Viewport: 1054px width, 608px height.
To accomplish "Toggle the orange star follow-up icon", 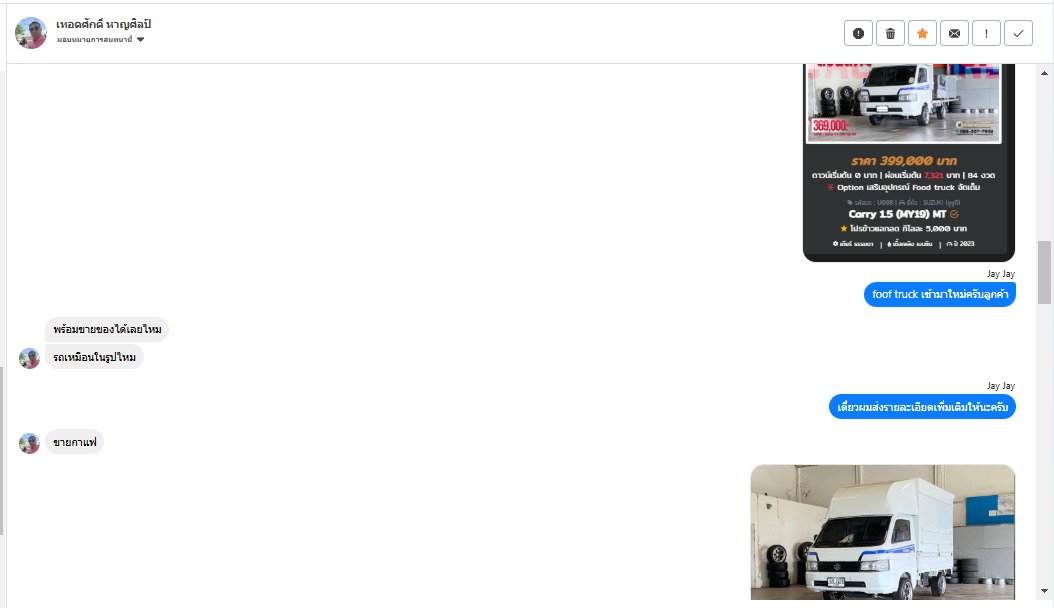I will [x=922, y=33].
